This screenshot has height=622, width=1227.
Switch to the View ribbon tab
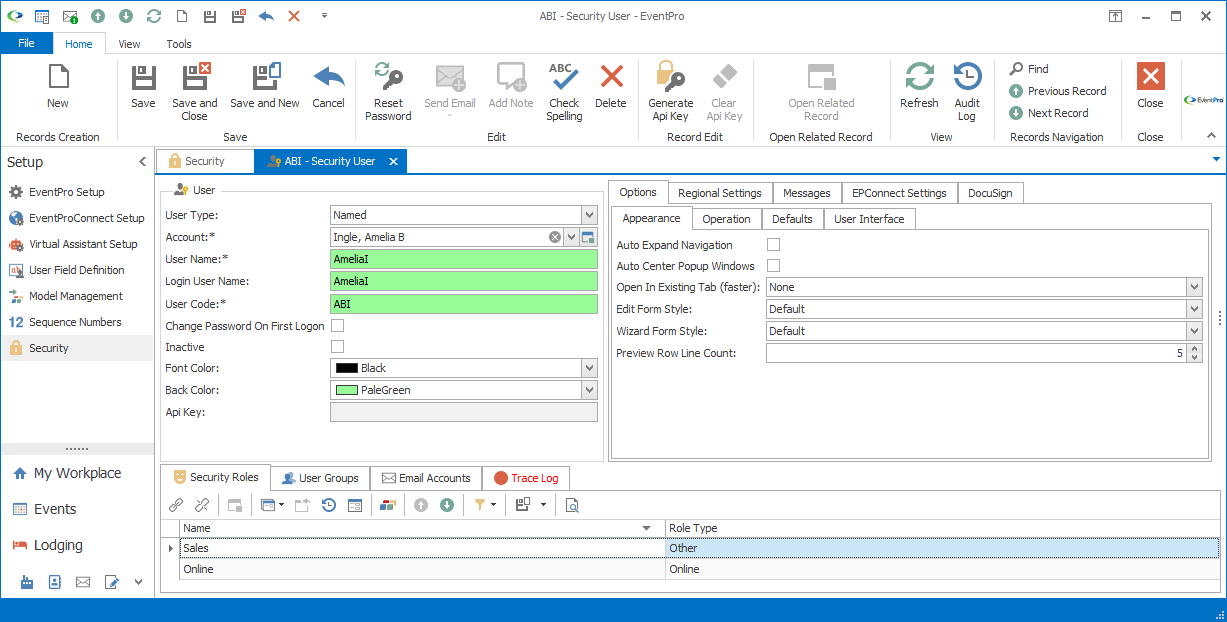coord(129,44)
